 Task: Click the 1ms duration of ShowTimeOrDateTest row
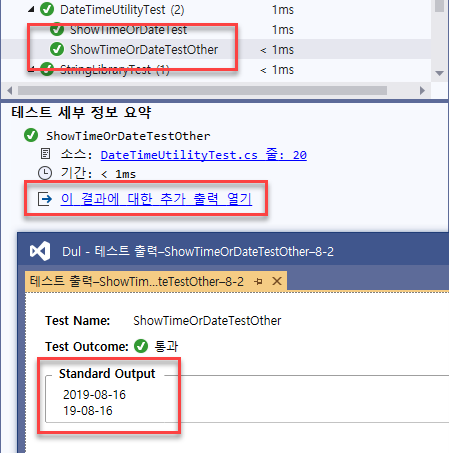283,30
